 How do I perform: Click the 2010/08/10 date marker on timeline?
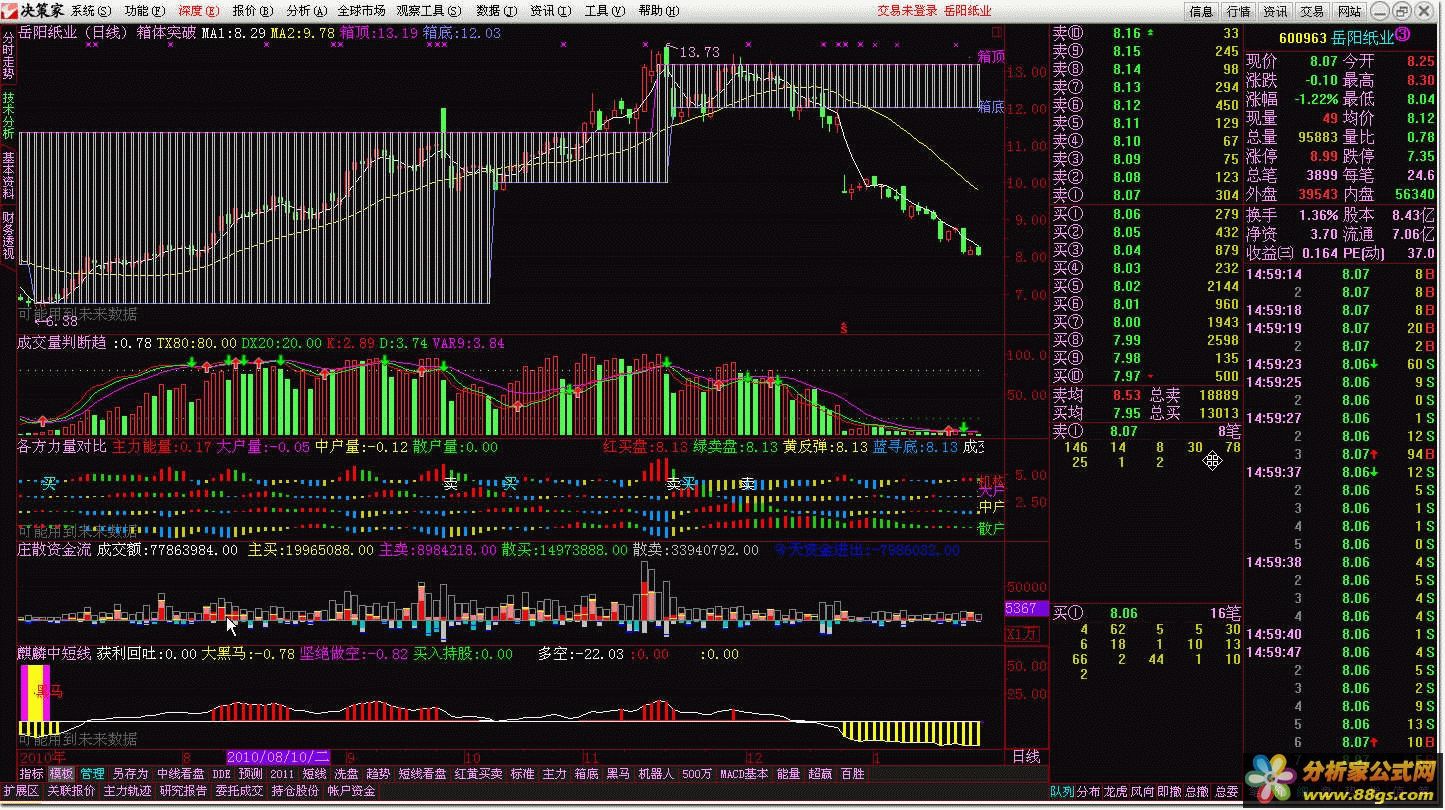[x=278, y=757]
